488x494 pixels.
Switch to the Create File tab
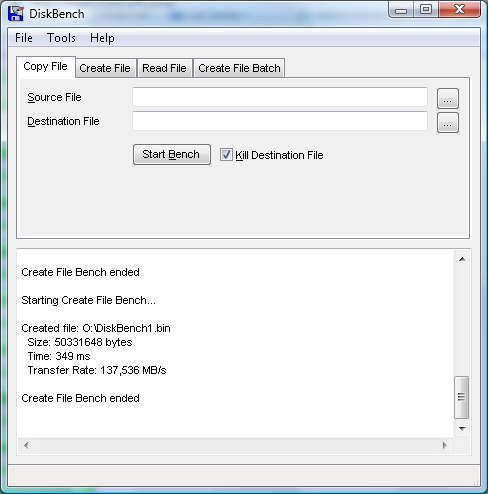[x=105, y=68]
